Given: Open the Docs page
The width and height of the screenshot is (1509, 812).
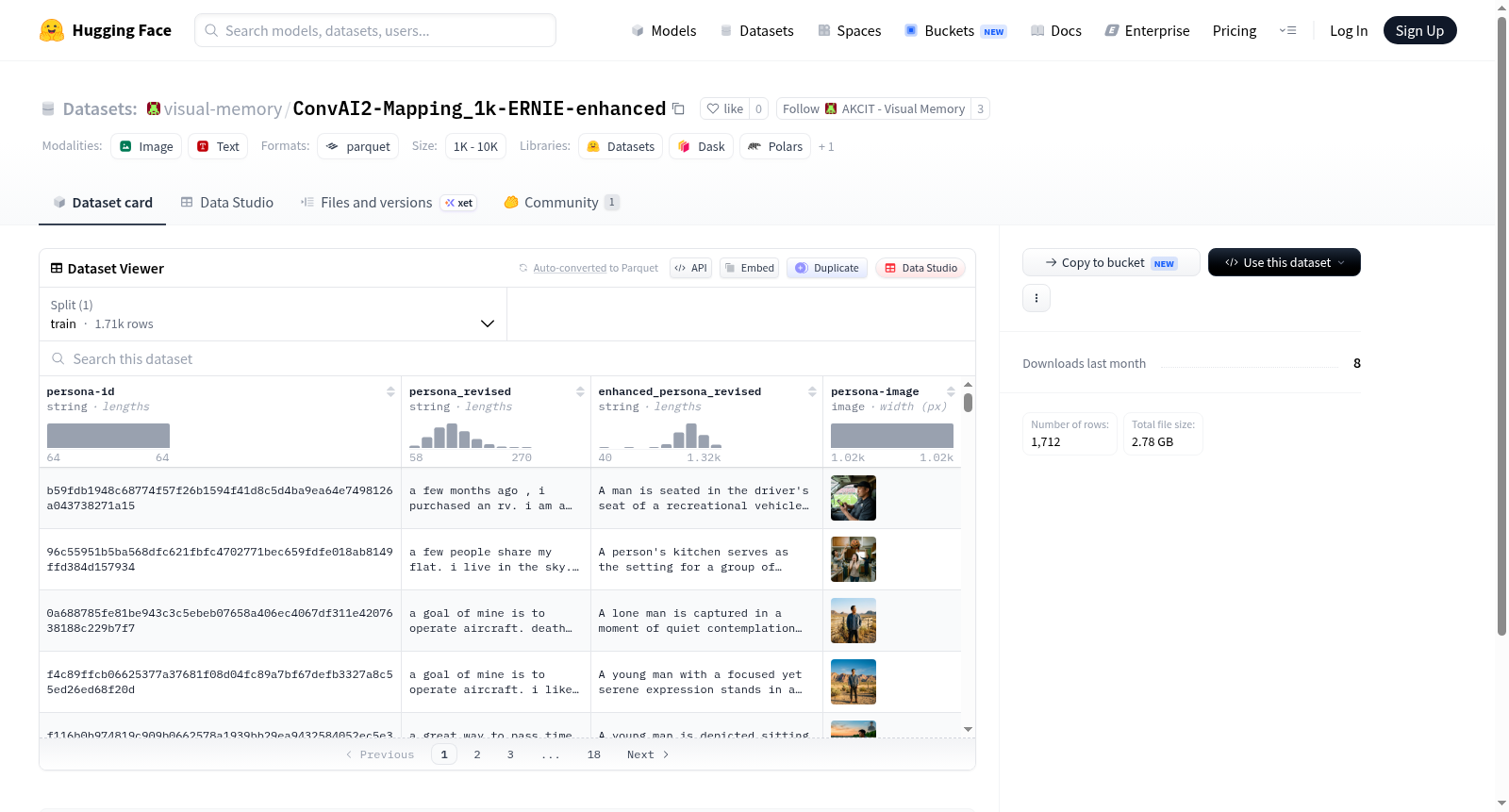Looking at the screenshot, I should click(1055, 30).
